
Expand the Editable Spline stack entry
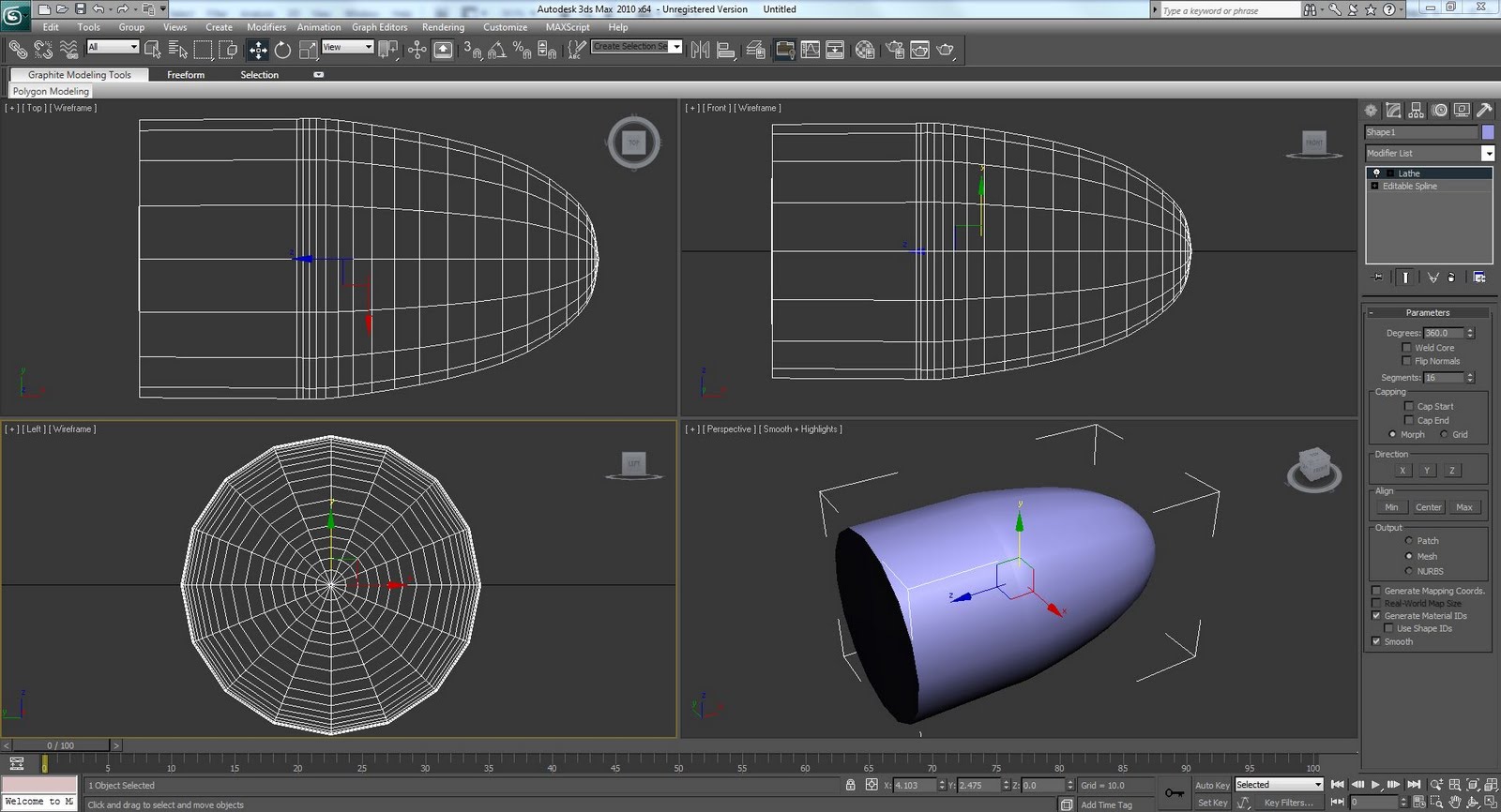tap(1374, 186)
